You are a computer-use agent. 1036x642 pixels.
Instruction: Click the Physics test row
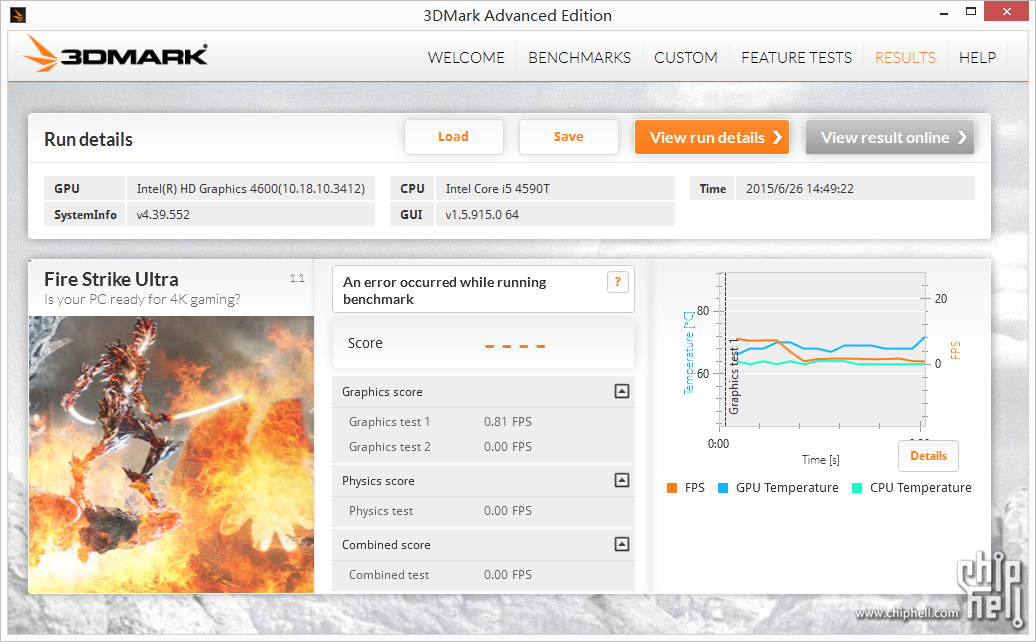[483, 511]
